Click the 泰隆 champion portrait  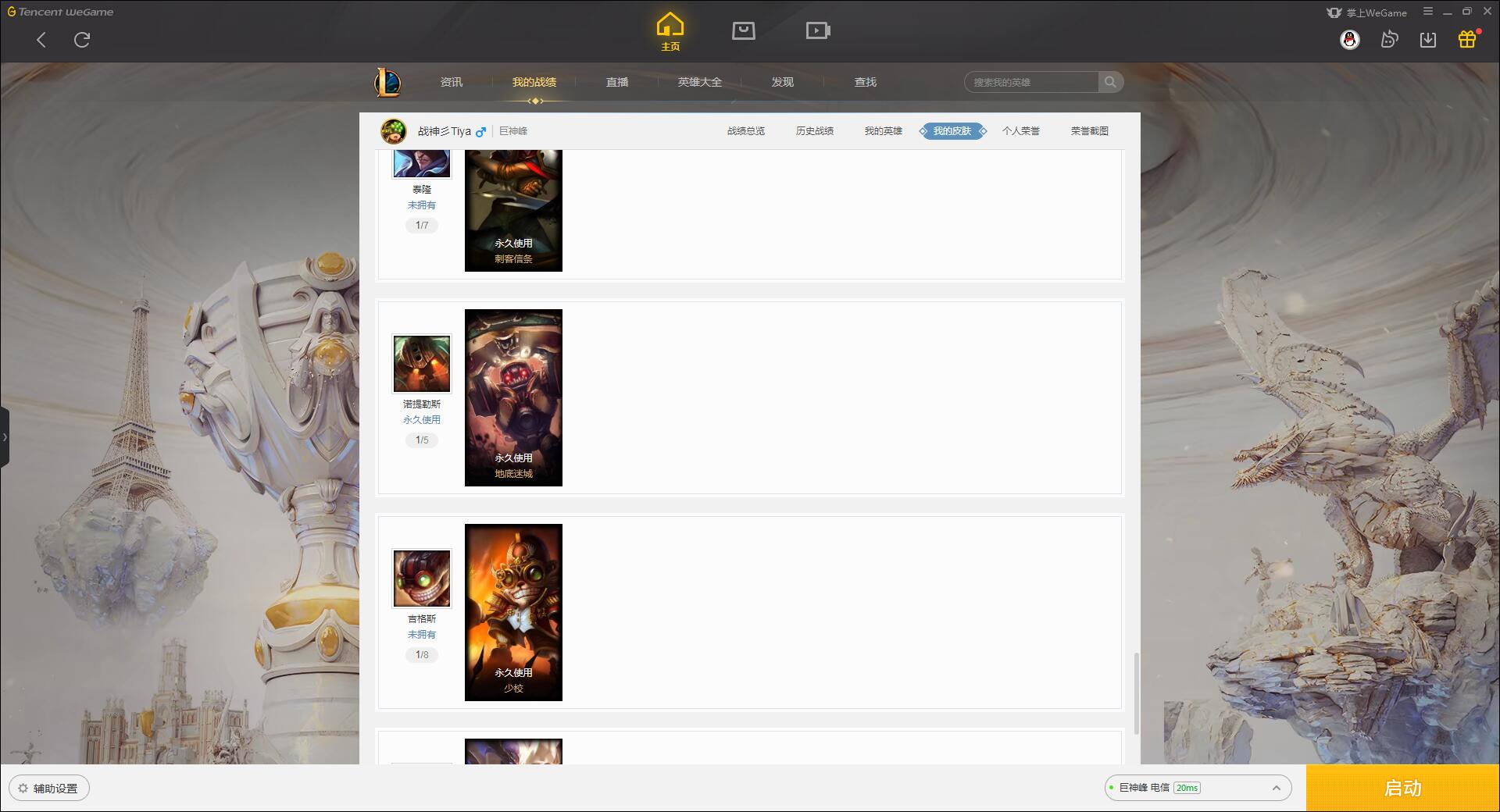[x=422, y=164]
